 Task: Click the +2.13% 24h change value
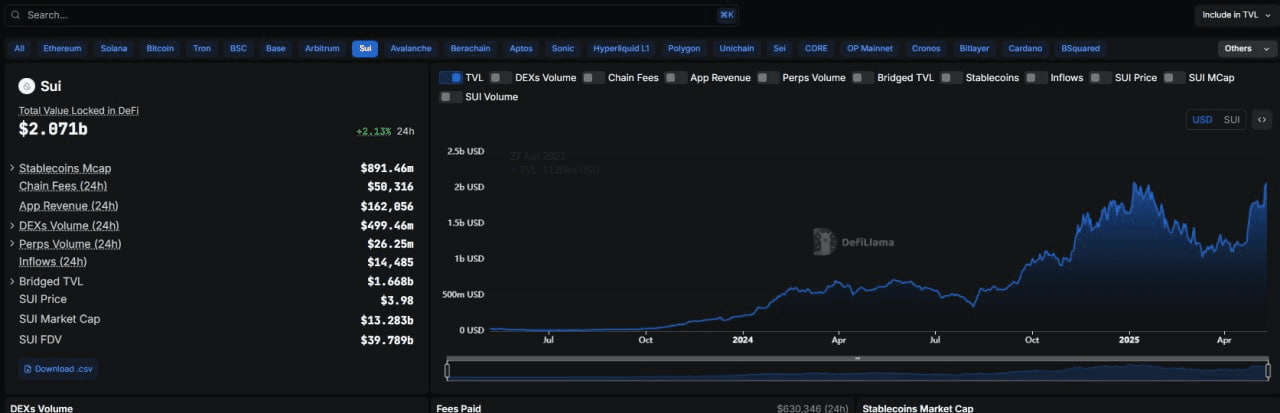[x=374, y=131]
